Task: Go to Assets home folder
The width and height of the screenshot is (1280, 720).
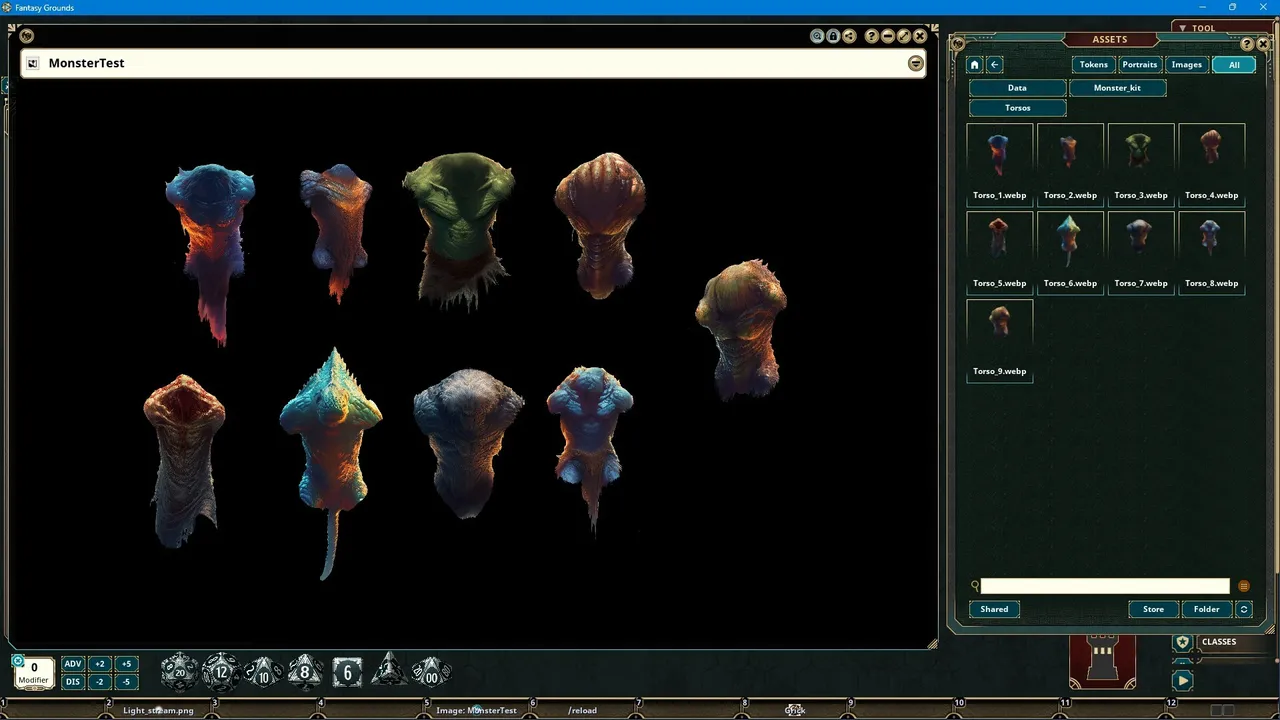Action: (975, 64)
